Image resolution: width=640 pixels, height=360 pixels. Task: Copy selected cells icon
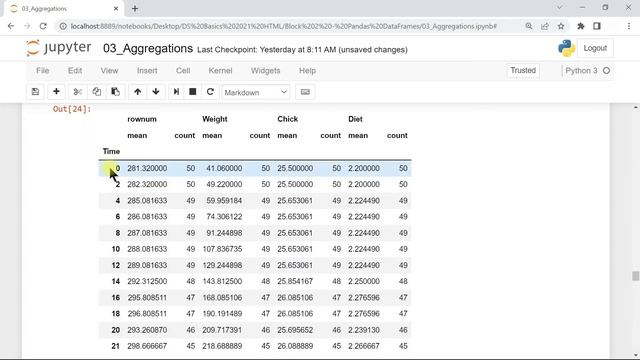click(96, 92)
